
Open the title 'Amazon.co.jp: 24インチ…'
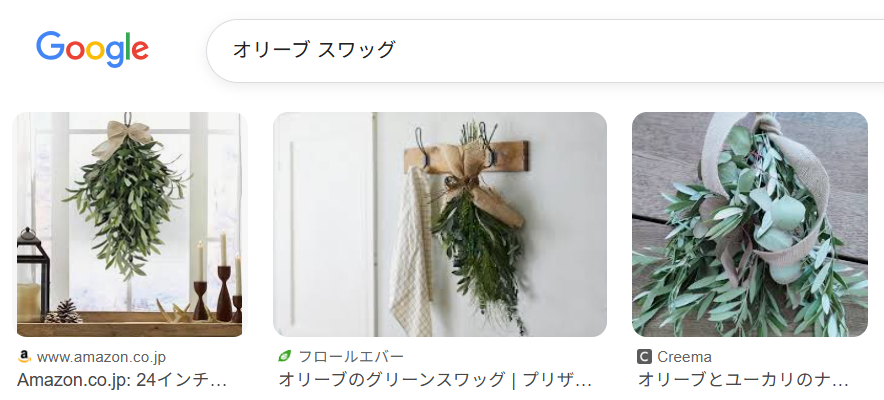[122, 380]
